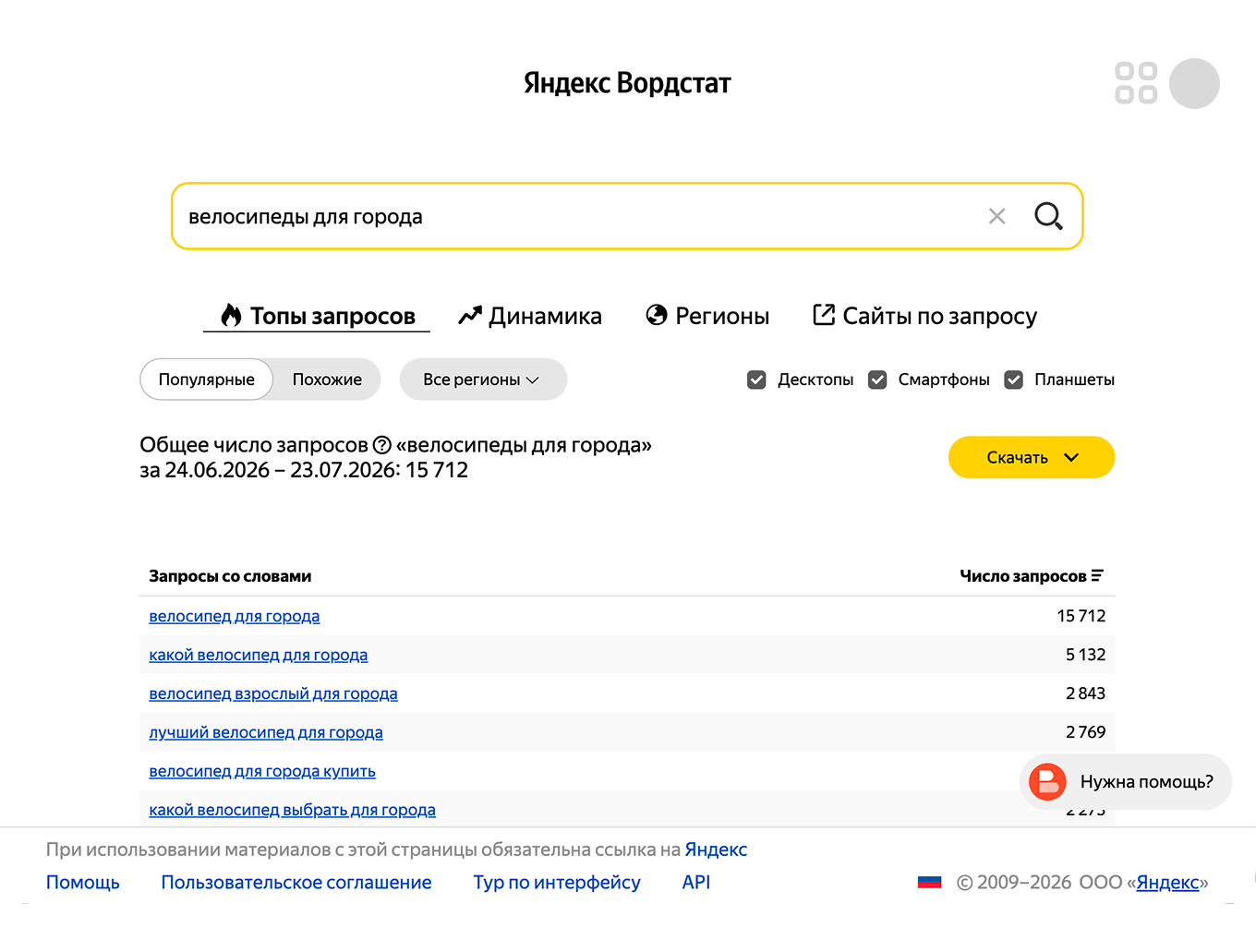Viewport: 1256px width, 952px height.
Task: Open query какой велосипед выбрать для города
Action: pos(293,810)
